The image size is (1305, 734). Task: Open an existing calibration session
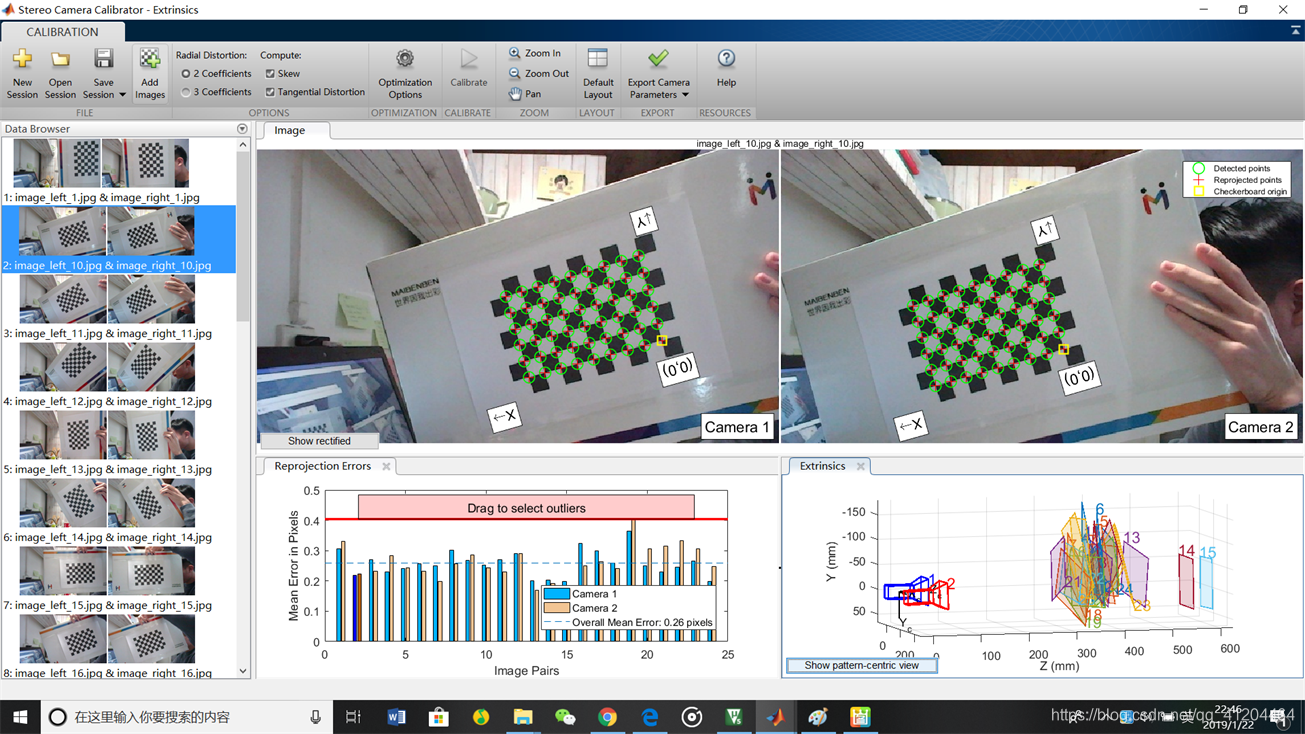click(x=60, y=74)
